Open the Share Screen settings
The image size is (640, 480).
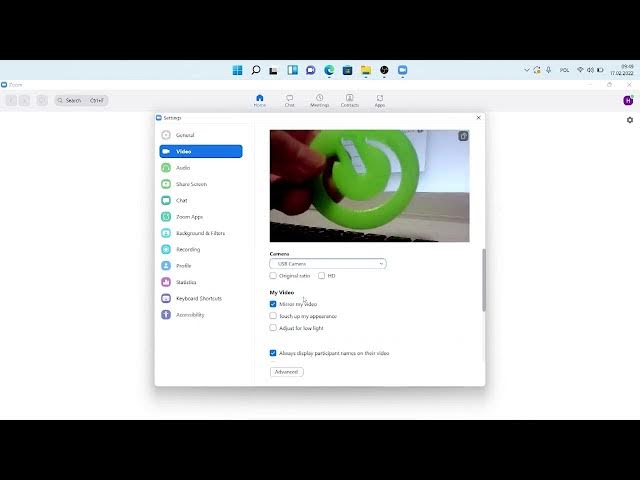click(x=191, y=184)
